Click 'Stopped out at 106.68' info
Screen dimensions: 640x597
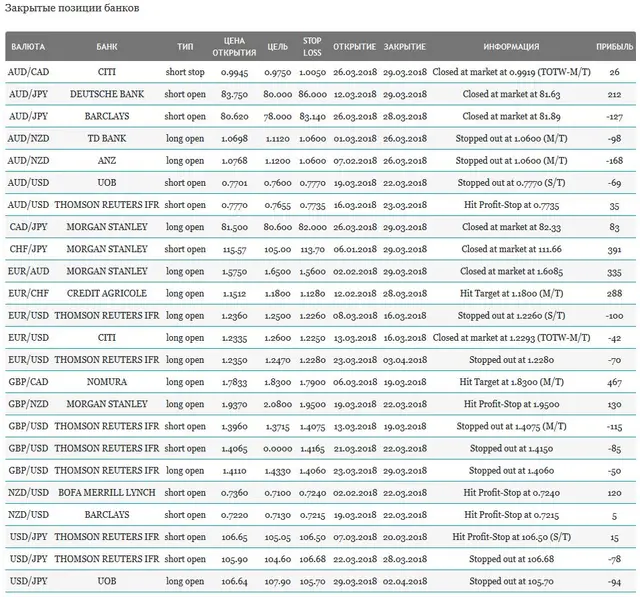tap(511, 559)
